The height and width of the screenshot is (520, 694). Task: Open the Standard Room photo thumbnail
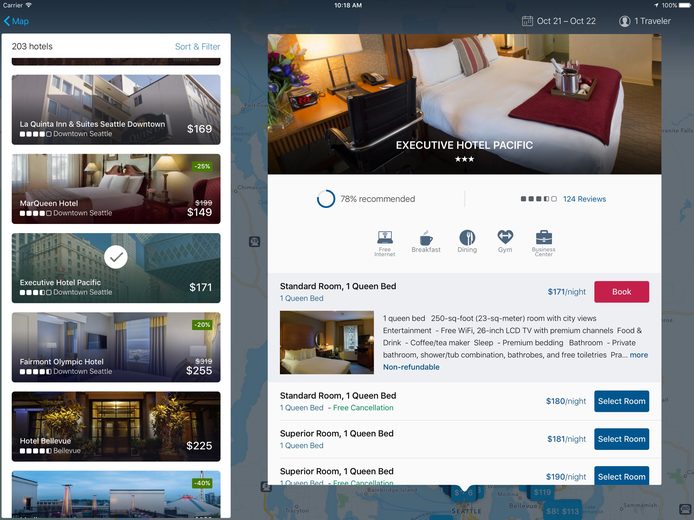327,343
